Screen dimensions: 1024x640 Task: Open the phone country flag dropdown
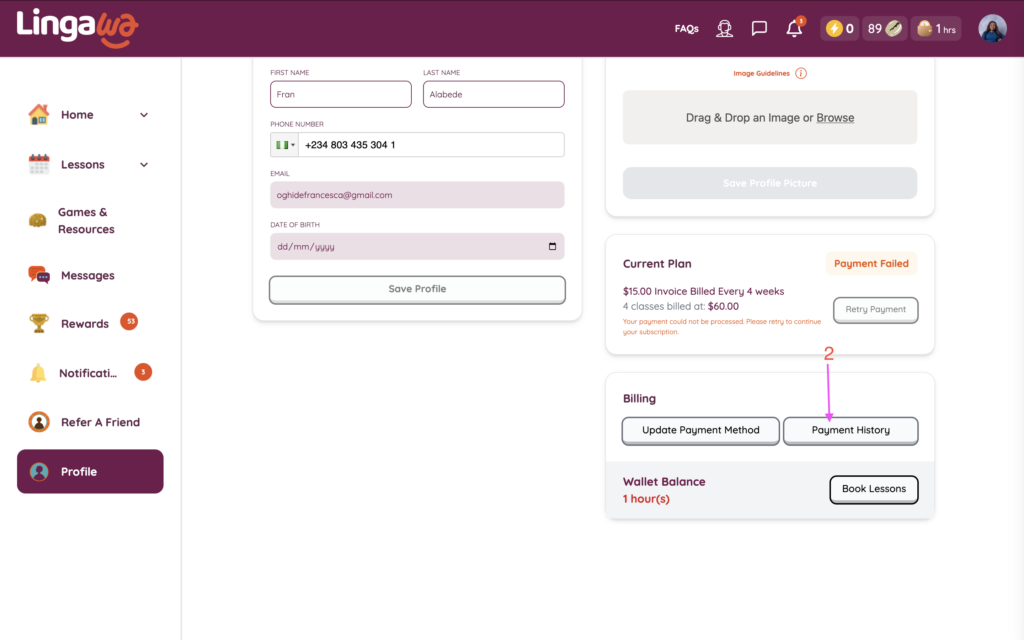point(284,145)
